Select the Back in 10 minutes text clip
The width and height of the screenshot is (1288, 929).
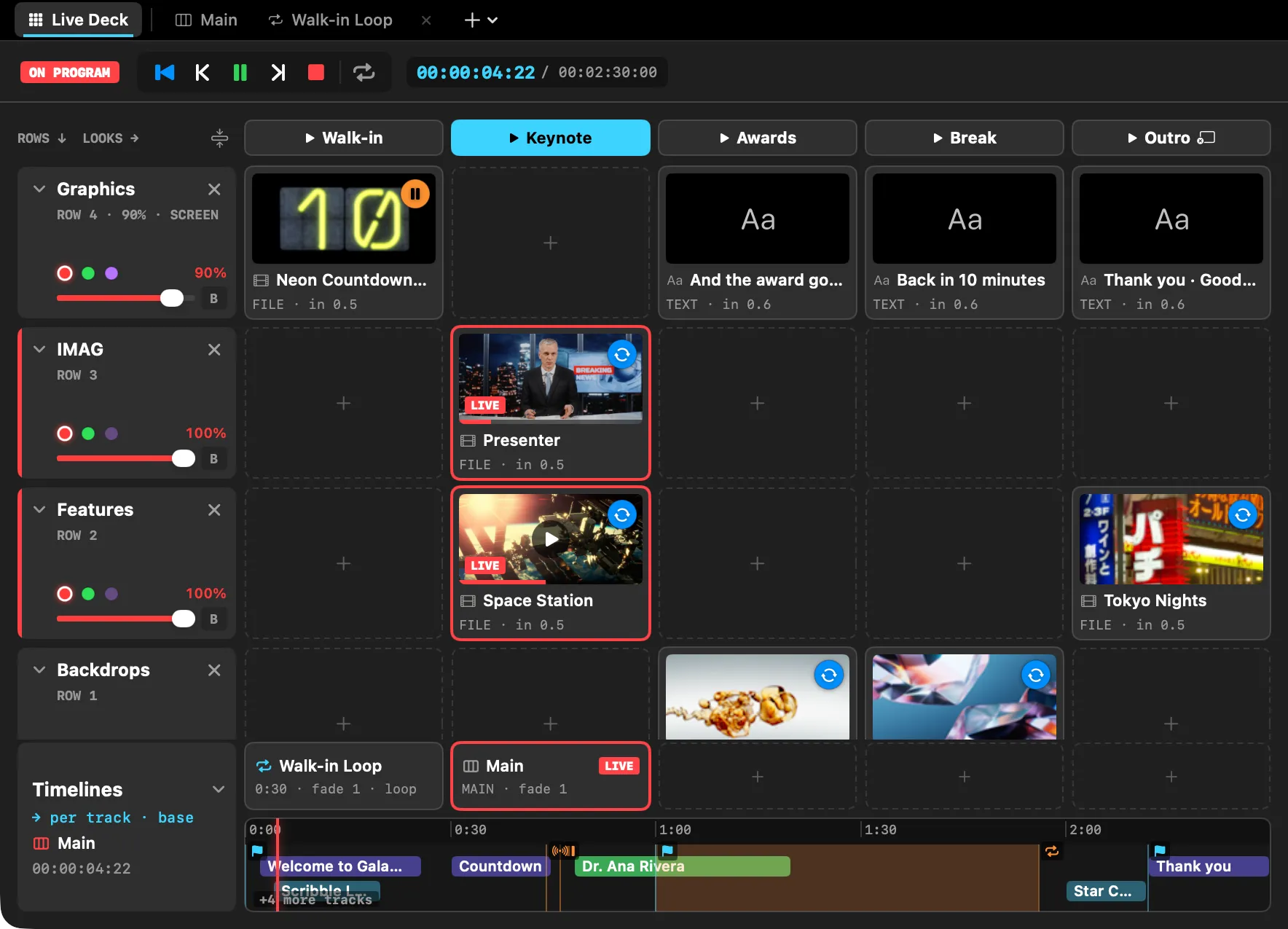[x=965, y=243]
